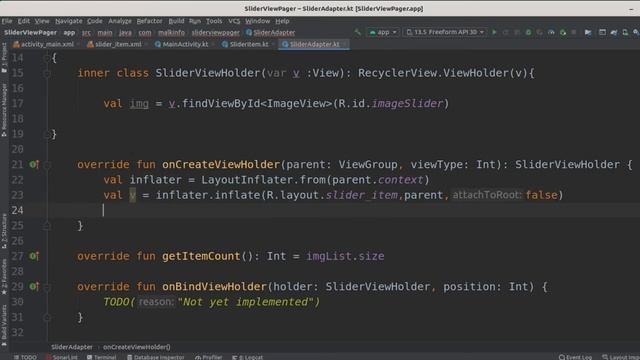Click the Project Structure icon in toolbar
640x360 pixels.
tap(588, 32)
